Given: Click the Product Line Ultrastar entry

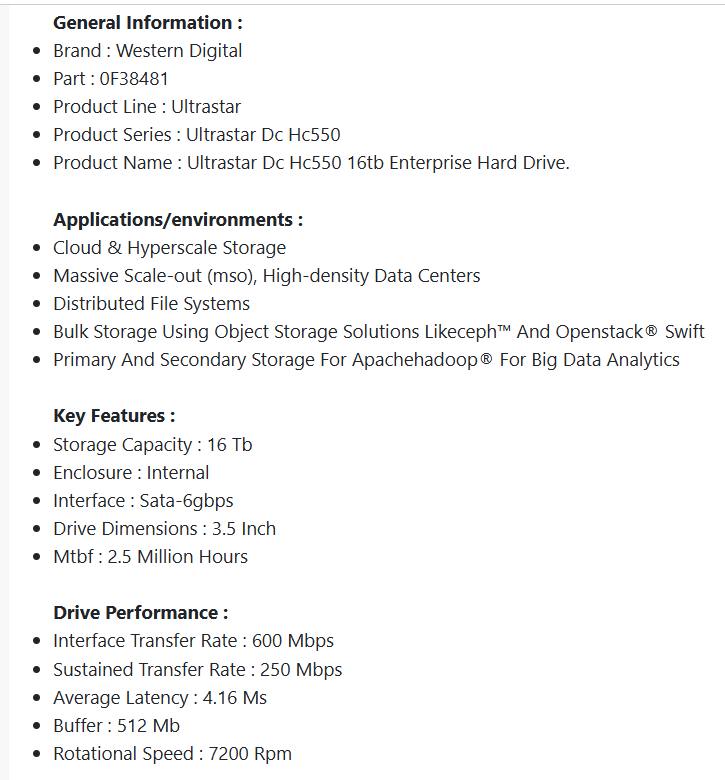Looking at the screenshot, I should (146, 106).
